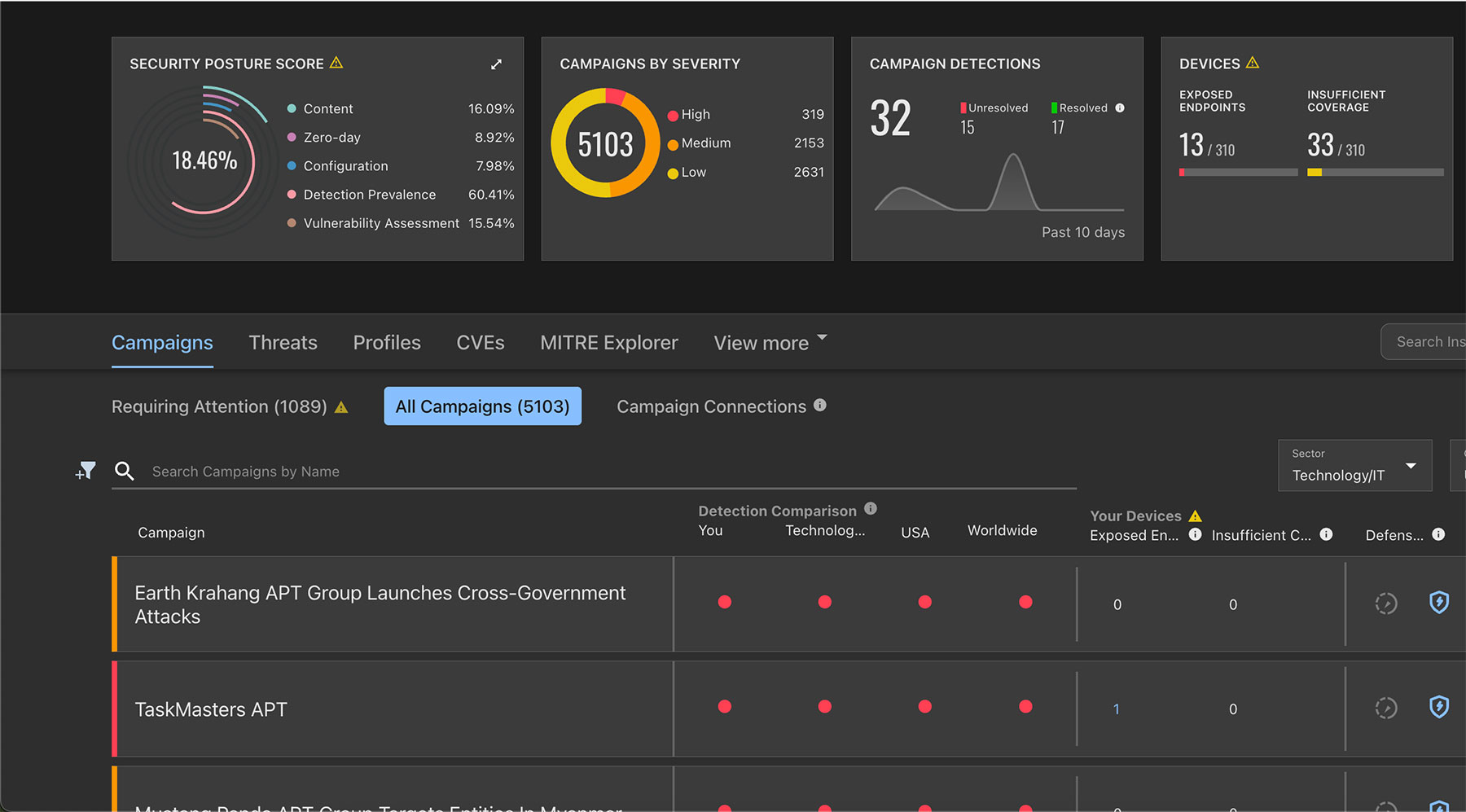Open the CVEs tab
The height and width of the screenshot is (812, 1466).
pyautogui.click(x=481, y=343)
